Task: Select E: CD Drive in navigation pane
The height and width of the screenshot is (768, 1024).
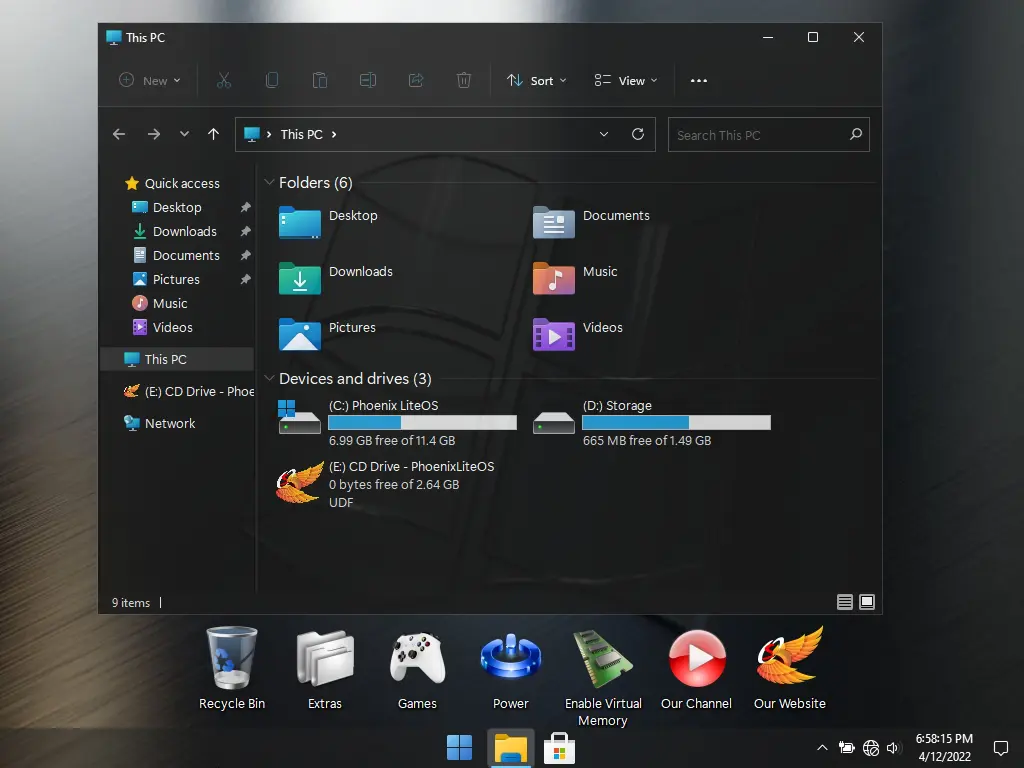Action: [x=189, y=391]
